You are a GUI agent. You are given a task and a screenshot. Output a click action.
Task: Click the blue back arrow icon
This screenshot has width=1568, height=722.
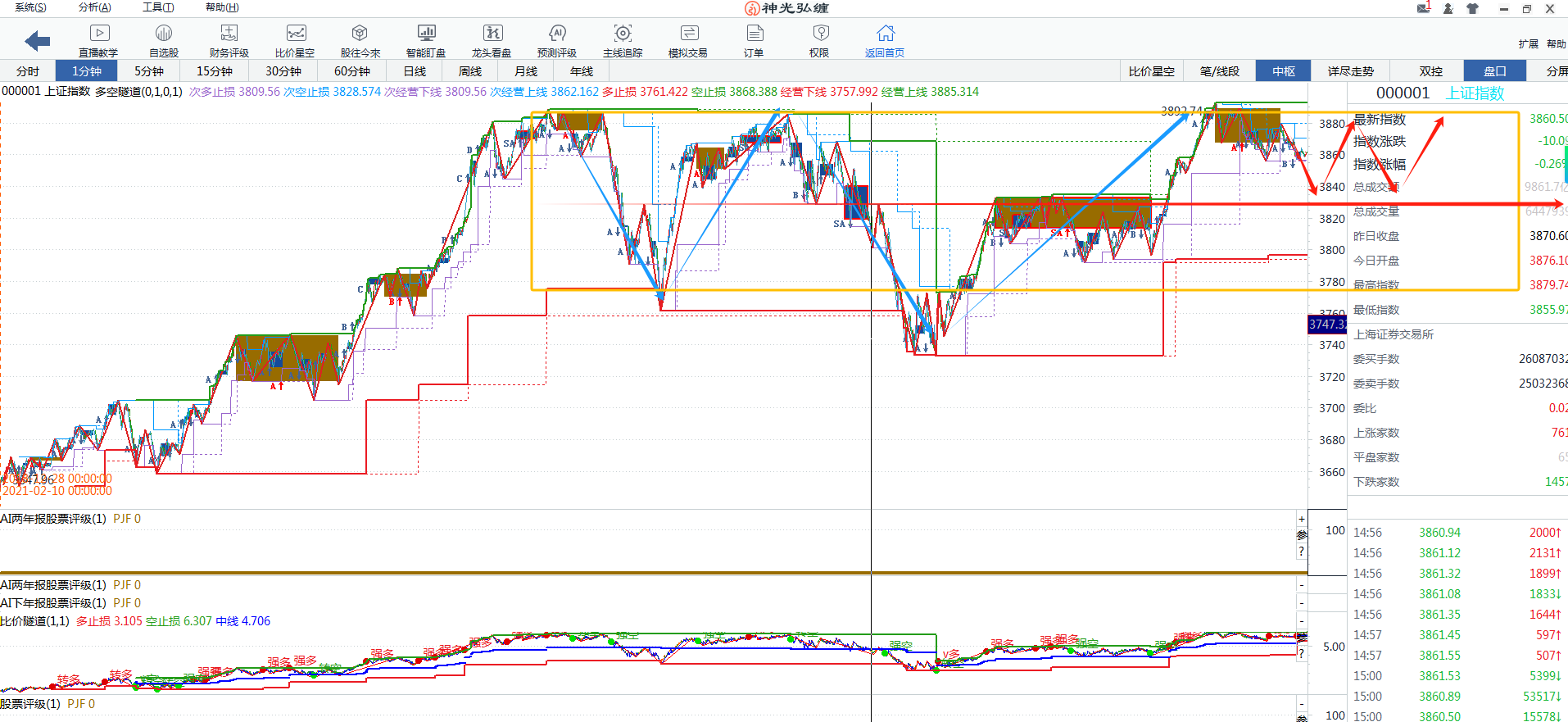tap(38, 40)
